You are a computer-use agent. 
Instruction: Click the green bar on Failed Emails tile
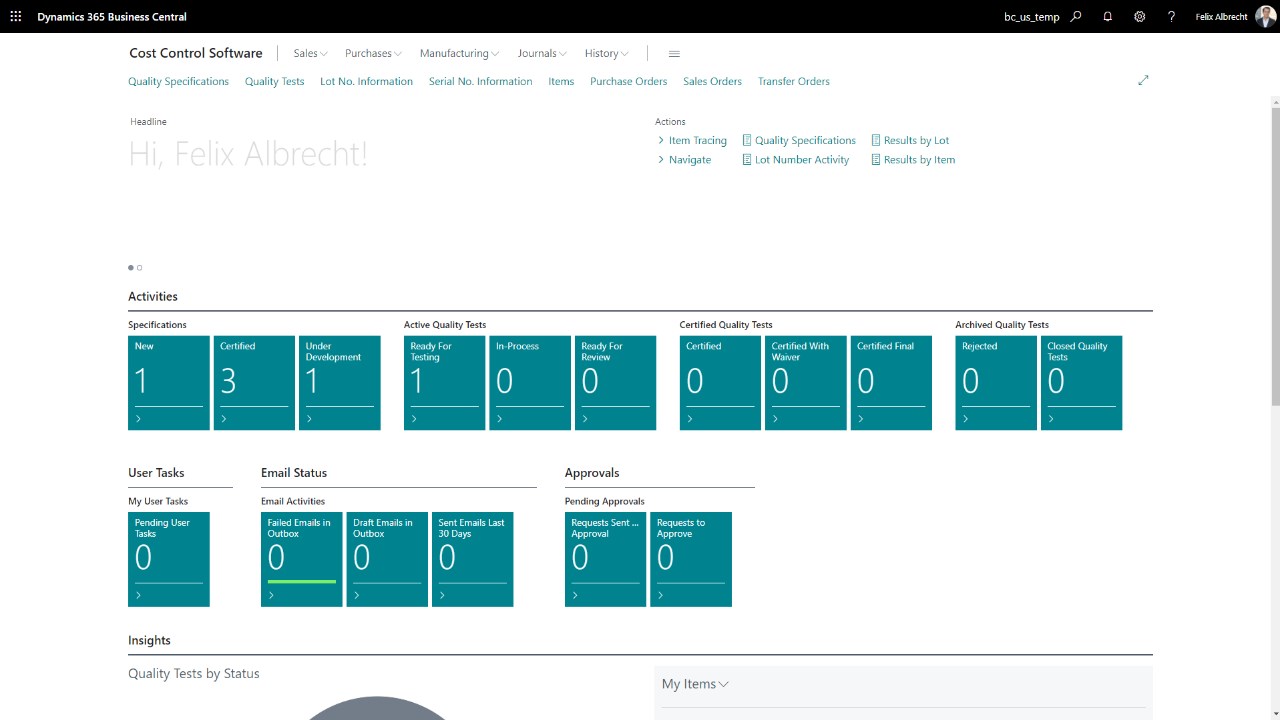click(302, 581)
